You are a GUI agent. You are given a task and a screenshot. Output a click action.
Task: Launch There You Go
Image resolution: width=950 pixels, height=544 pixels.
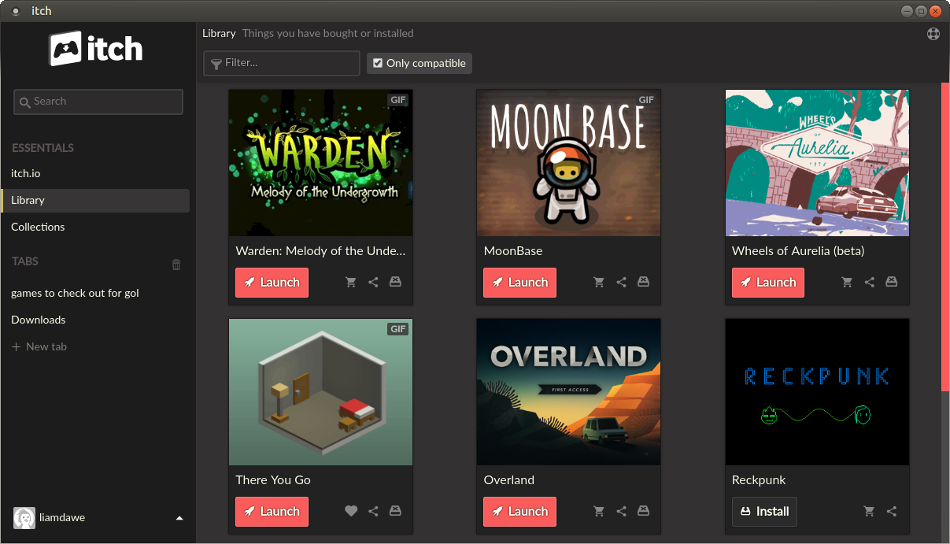tap(272, 512)
